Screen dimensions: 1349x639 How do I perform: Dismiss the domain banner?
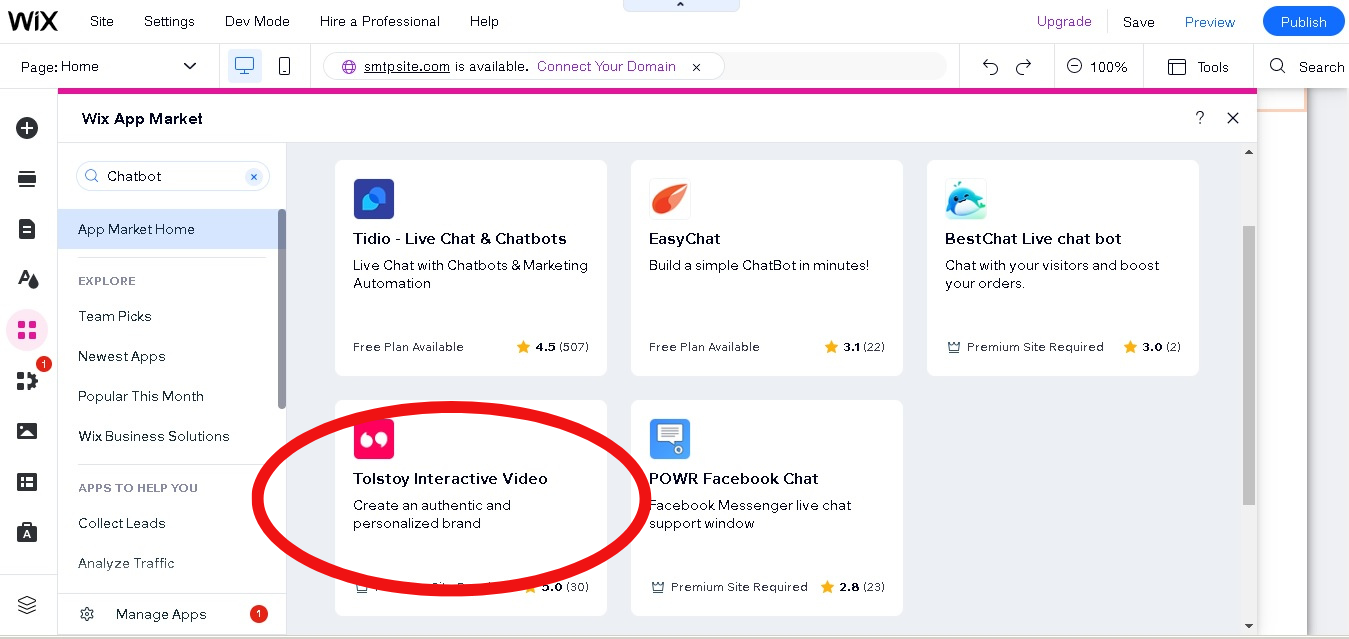[x=696, y=67]
